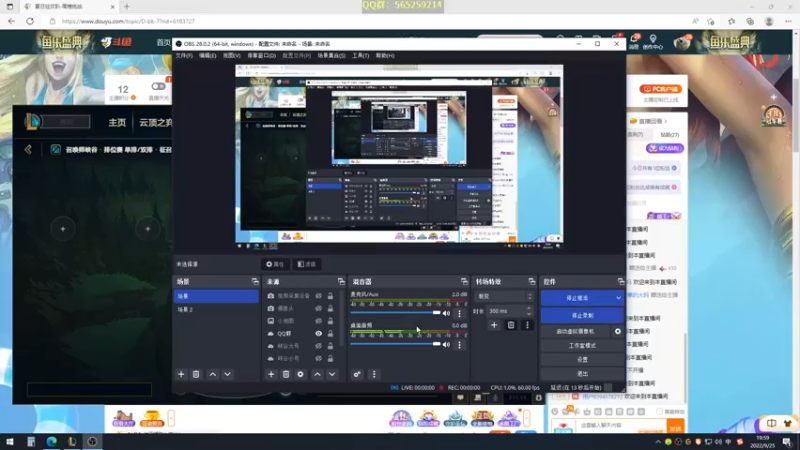
Task: Open virtual camera settings gear icon
Action: [x=618, y=332]
